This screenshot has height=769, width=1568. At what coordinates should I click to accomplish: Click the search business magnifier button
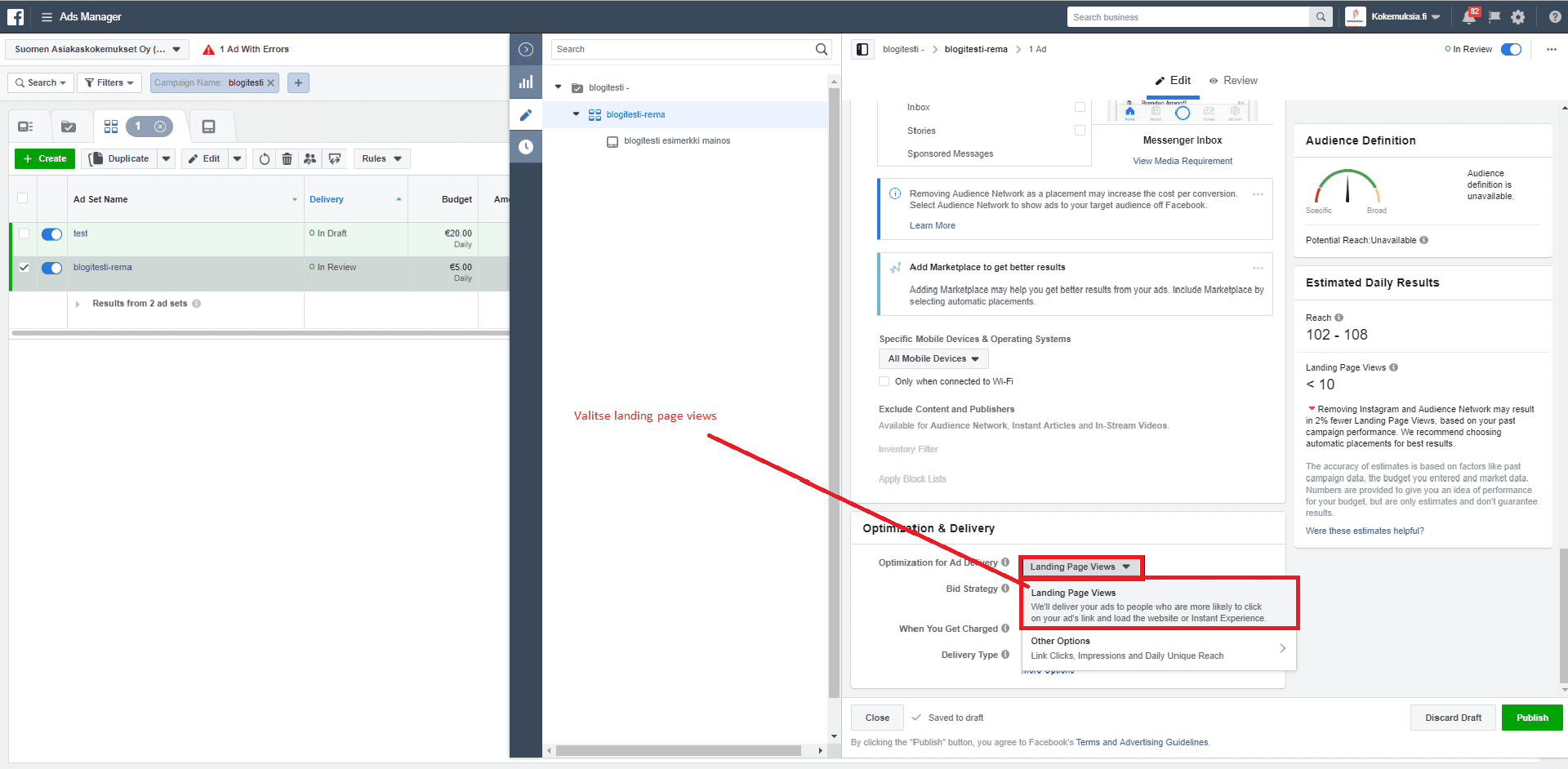point(1321,17)
